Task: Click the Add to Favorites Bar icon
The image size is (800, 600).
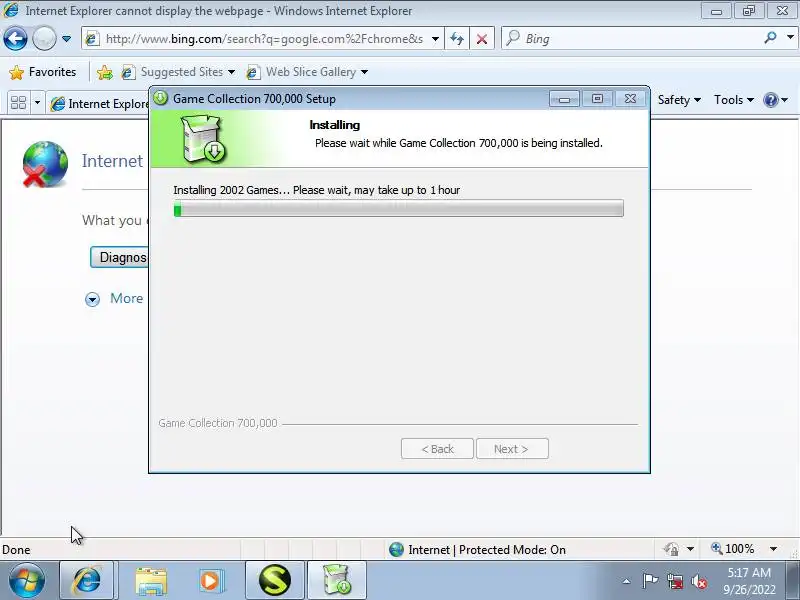Action: click(105, 72)
